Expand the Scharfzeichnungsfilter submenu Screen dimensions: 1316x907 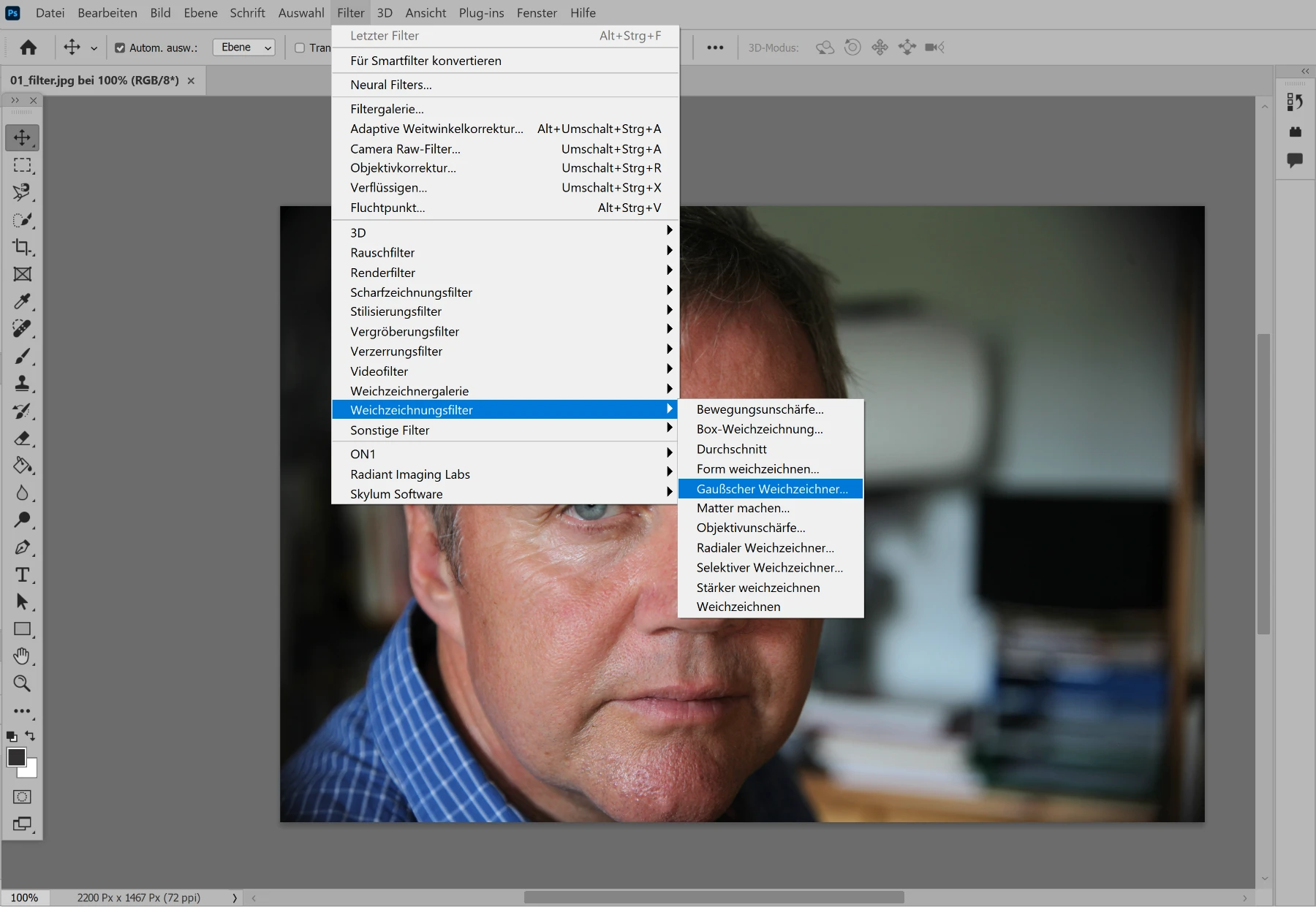(x=505, y=292)
